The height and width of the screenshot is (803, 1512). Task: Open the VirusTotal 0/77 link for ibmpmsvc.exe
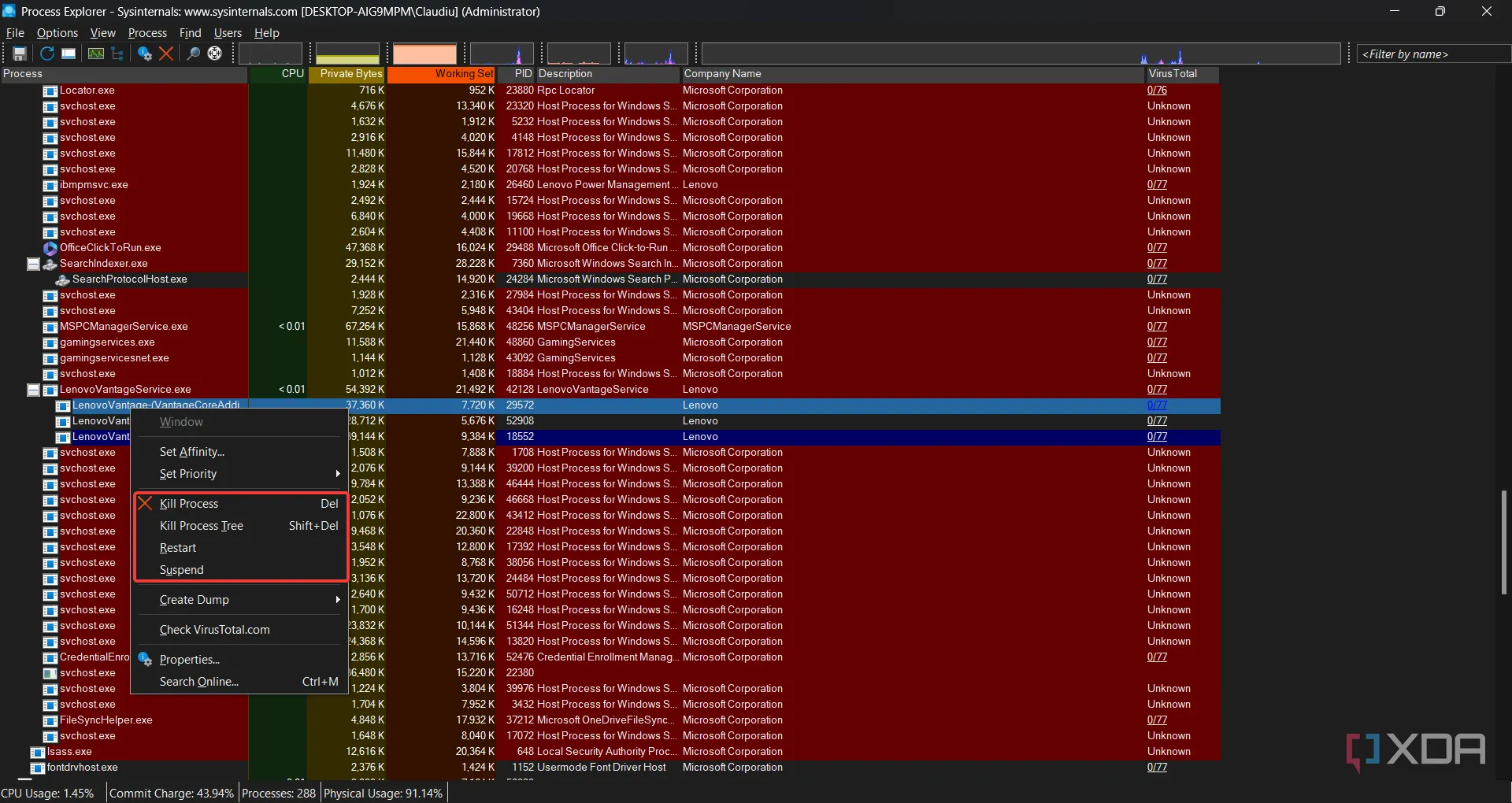pyautogui.click(x=1157, y=185)
